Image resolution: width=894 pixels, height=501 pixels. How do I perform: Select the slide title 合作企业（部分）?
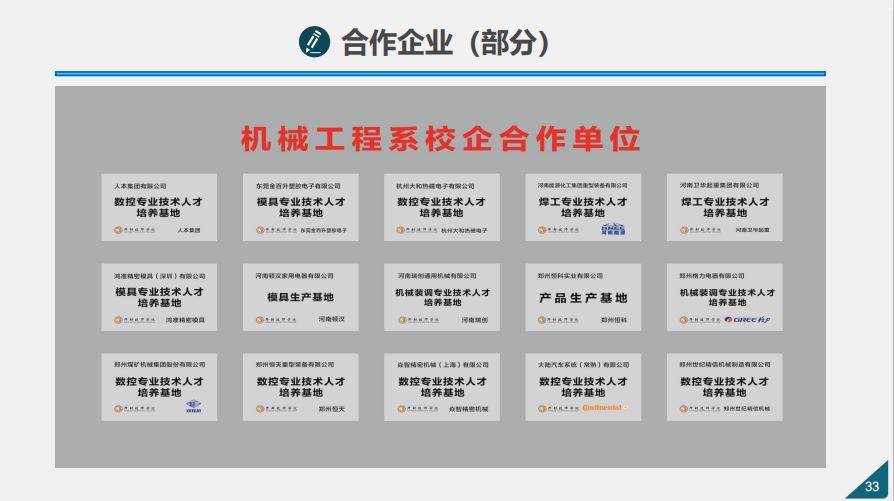[x=446, y=42]
